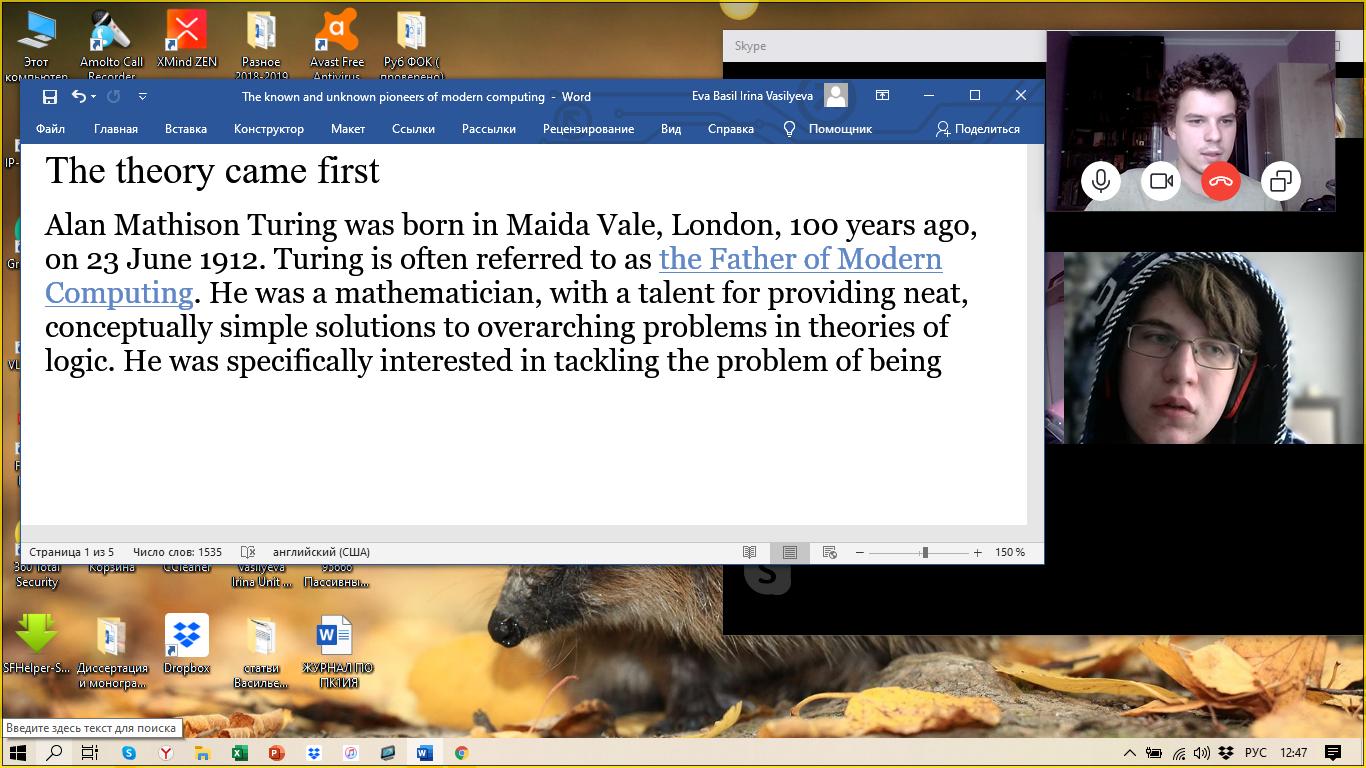Expand the undo history dropdown arrow

94,97
